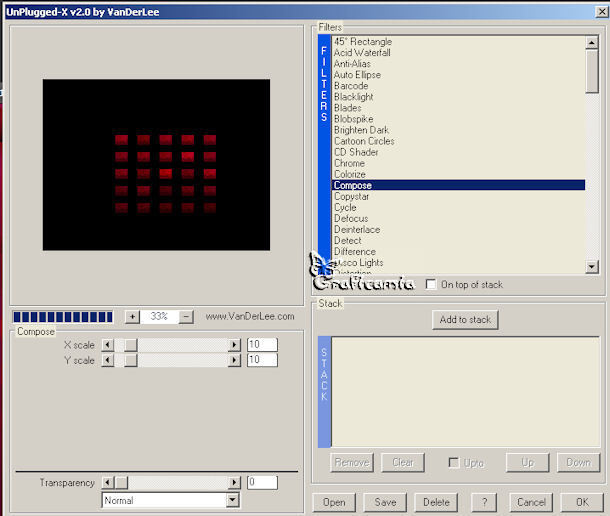Image resolution: width=610 pixels, height=516 pixels.
Task: Enable the On top of stack checkbox
Action: [x=431, y=284]
